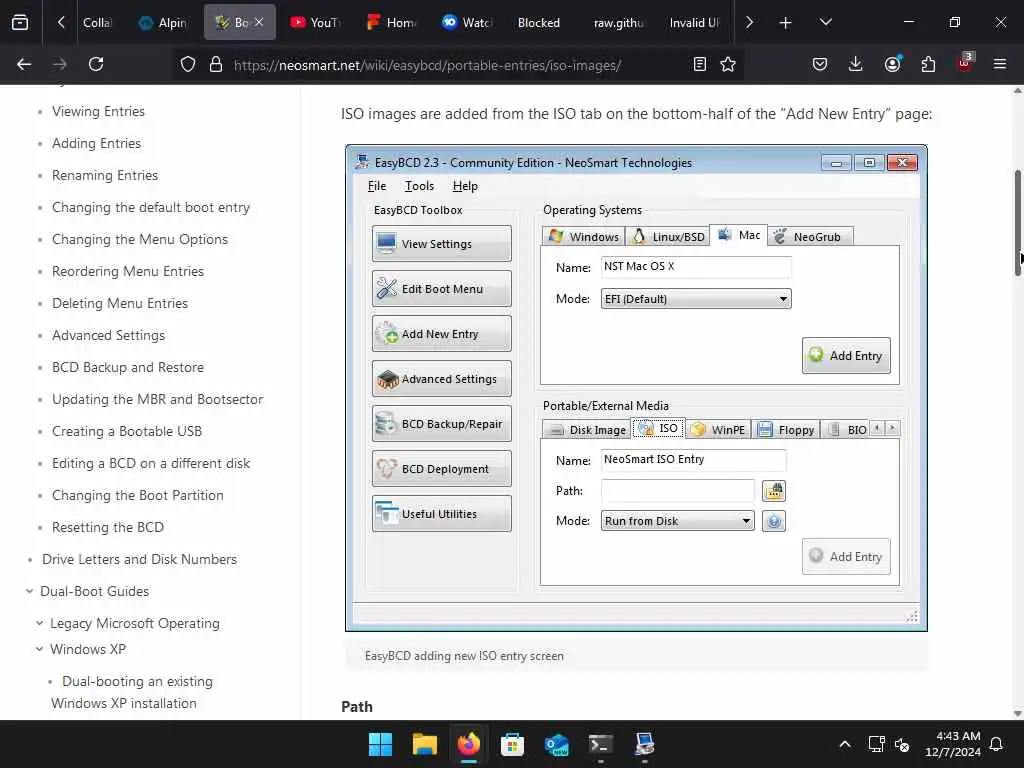Open the downloads panel

(856, 64)
